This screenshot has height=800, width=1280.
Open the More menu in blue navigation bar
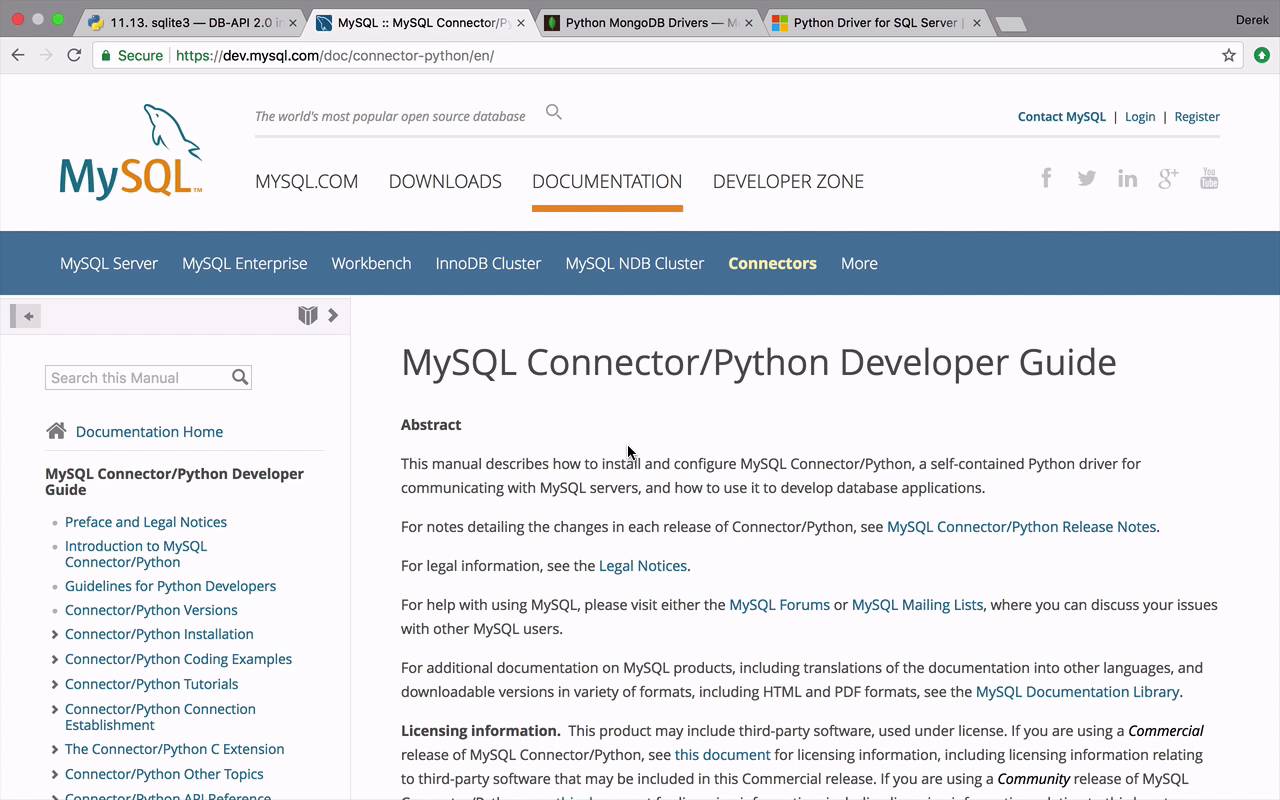859,263
